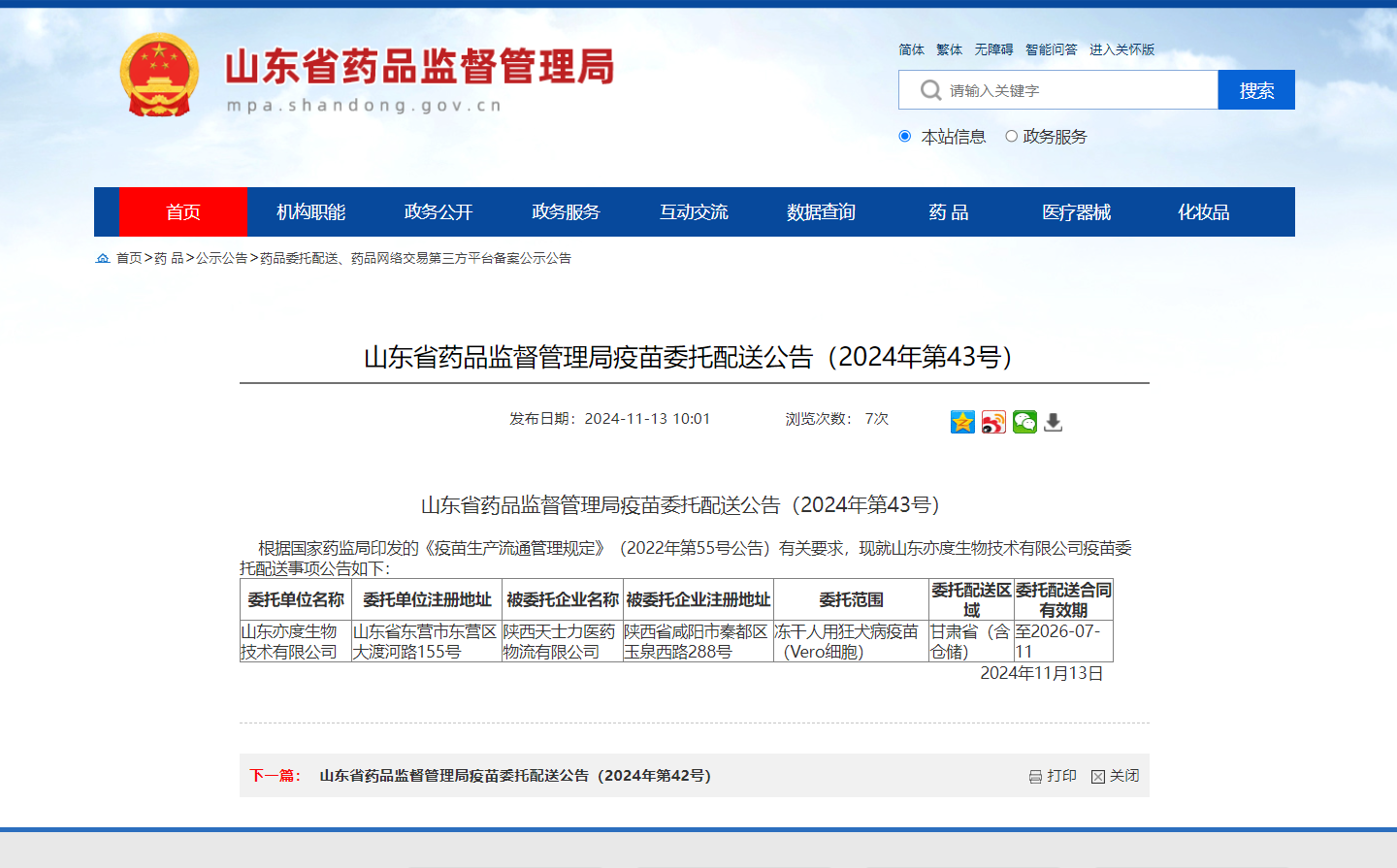Click the 公示公告 breadcrumb link
1397x868 pixels.
click(x=222, y=258)
